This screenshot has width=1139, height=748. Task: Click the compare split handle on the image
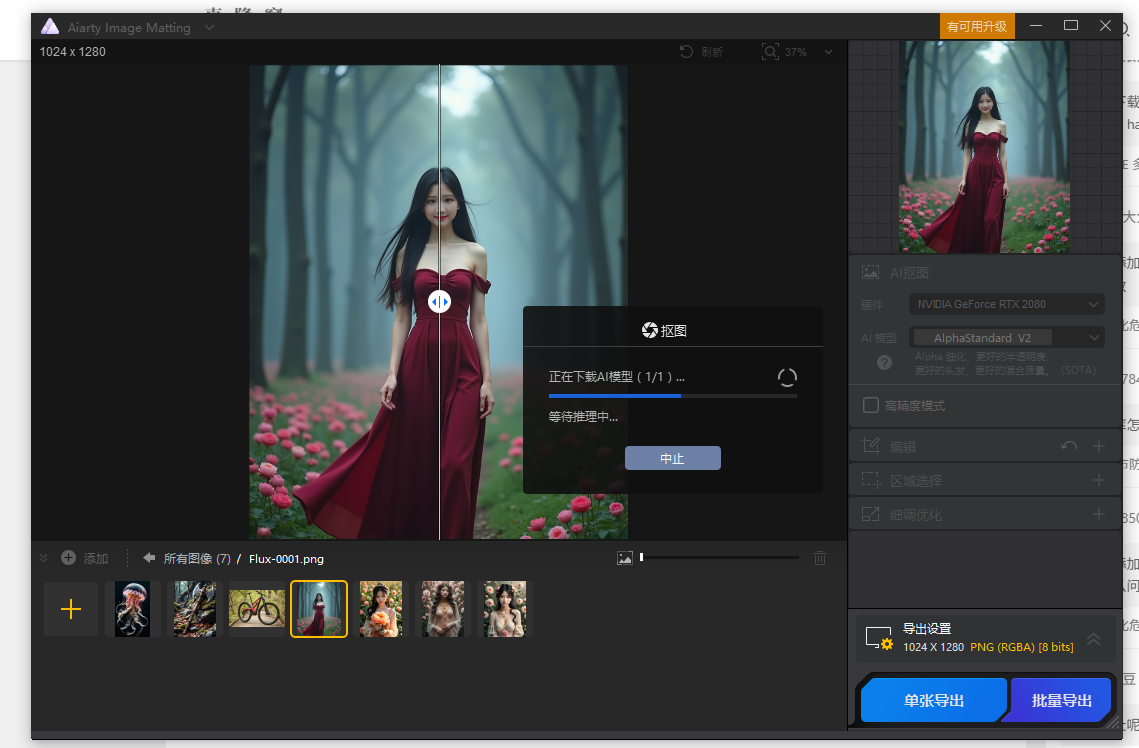439,301
